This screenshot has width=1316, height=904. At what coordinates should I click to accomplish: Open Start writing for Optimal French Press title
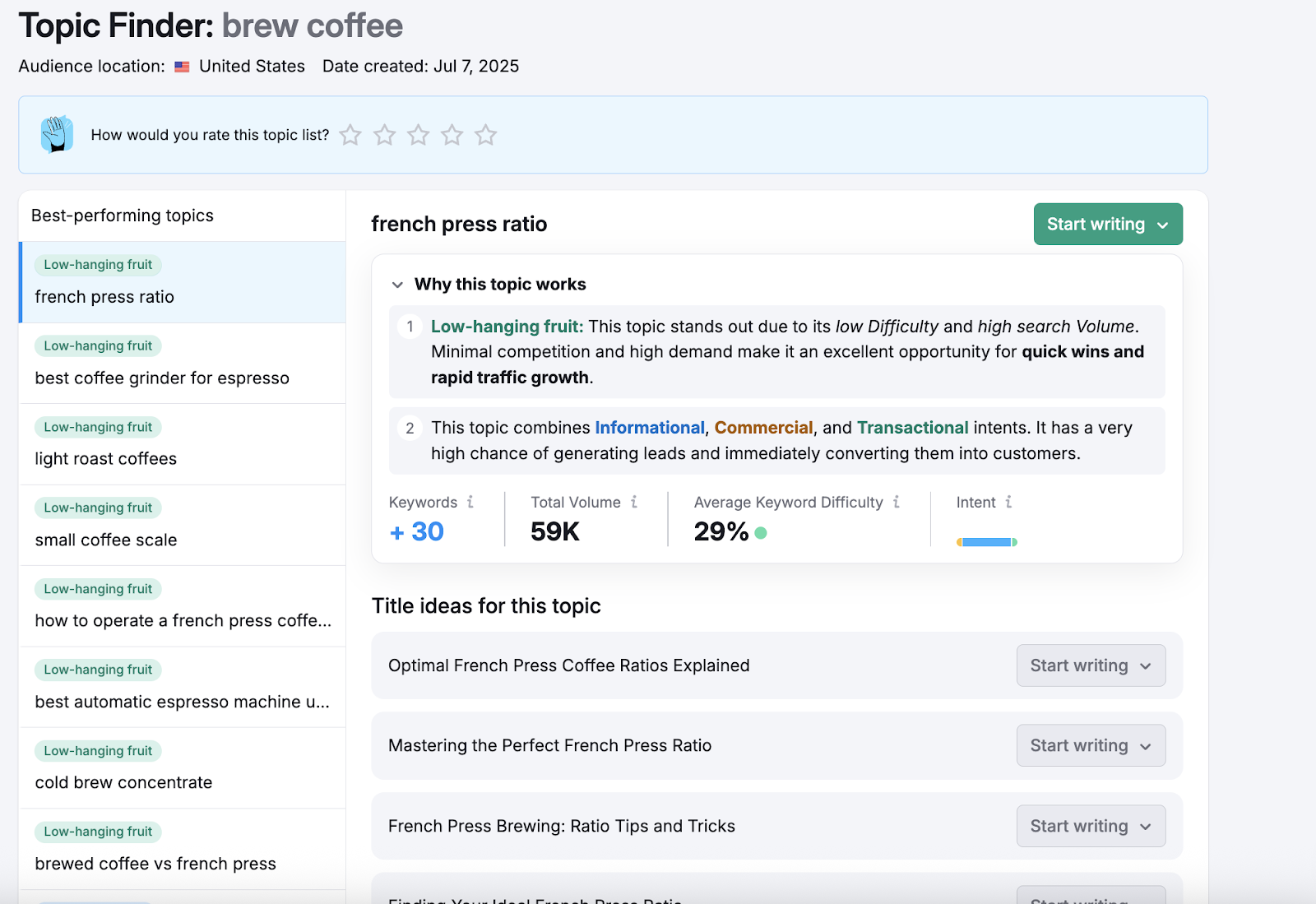[1091, 665]
